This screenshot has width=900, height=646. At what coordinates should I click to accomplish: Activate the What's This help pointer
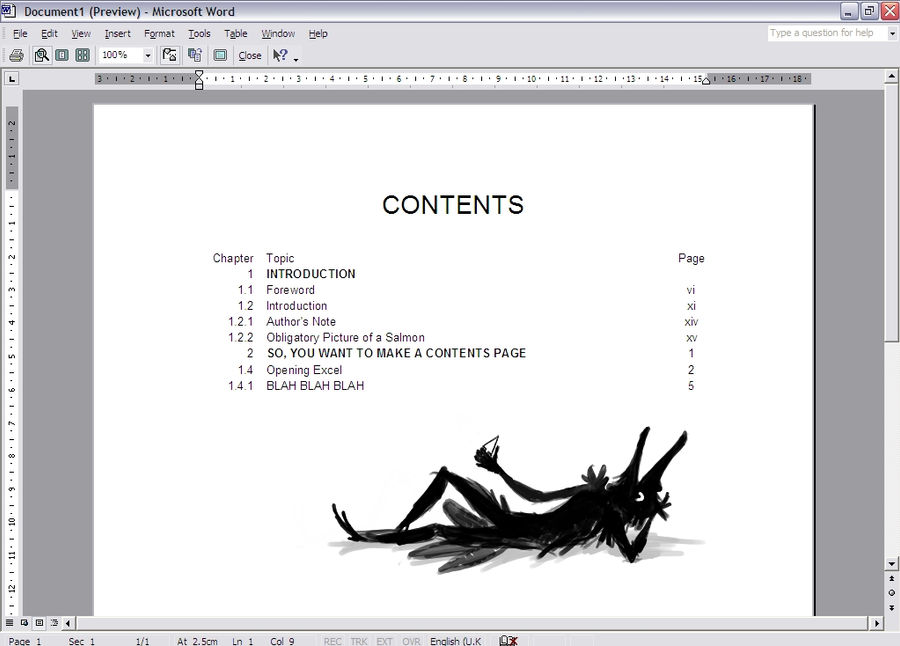pos(280,55)
